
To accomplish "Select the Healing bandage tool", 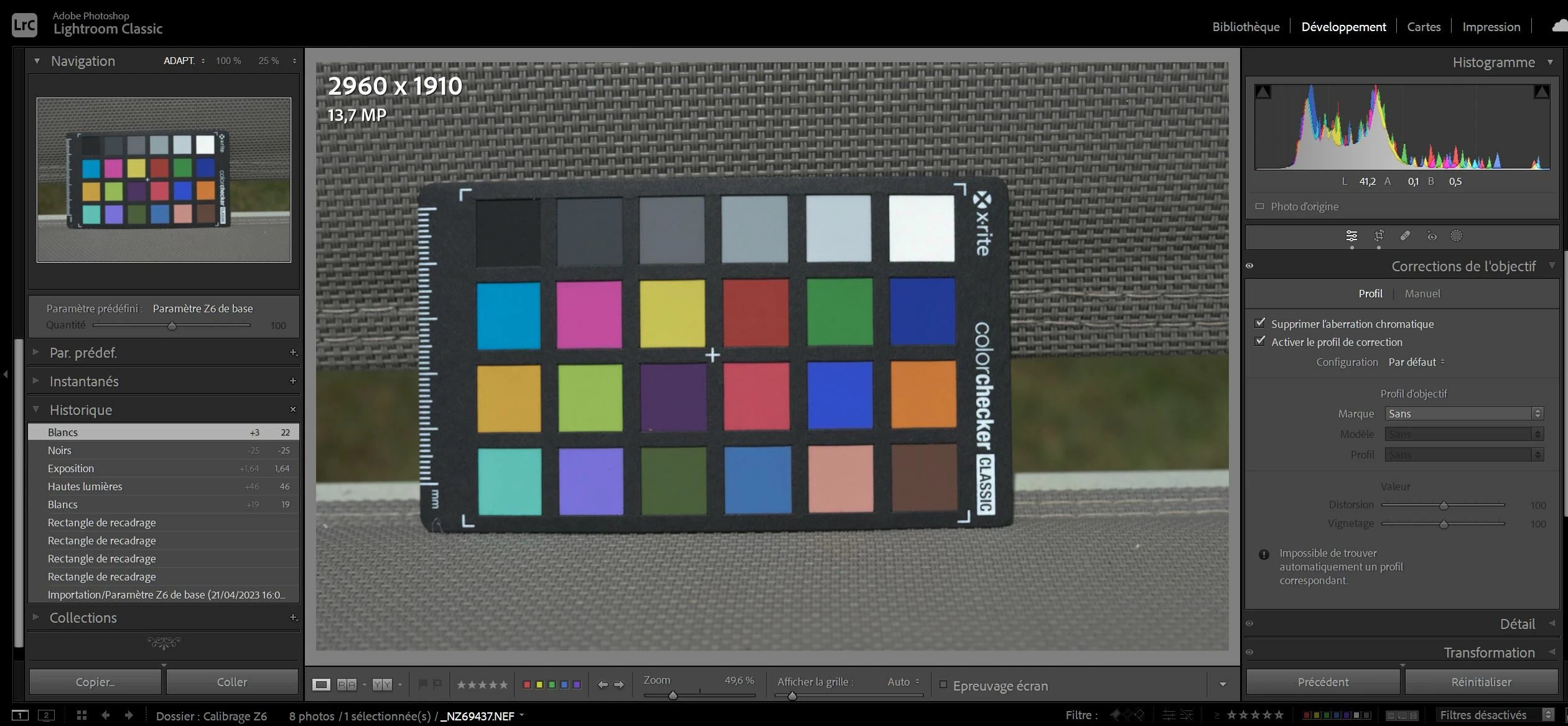I will coord(1405,236).
